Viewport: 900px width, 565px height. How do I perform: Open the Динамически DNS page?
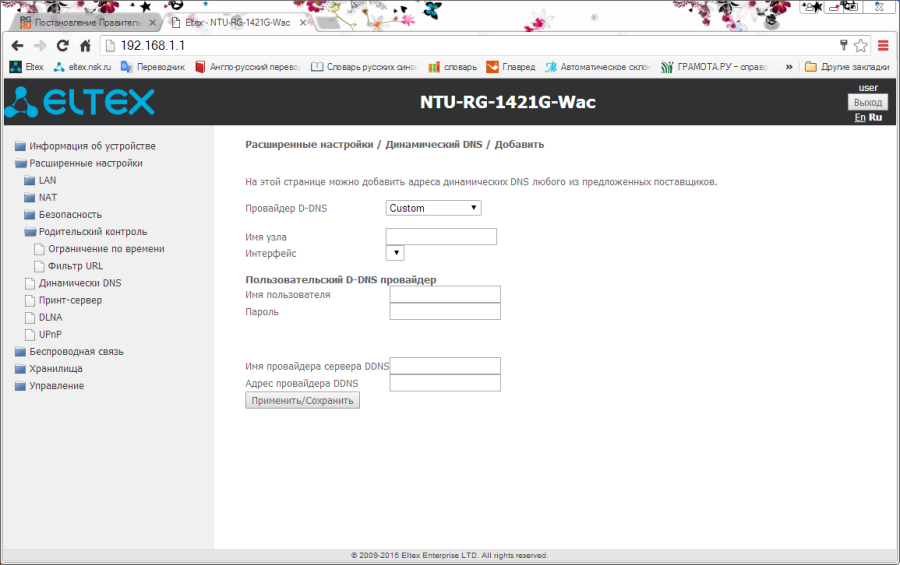[x=73, y=283]
